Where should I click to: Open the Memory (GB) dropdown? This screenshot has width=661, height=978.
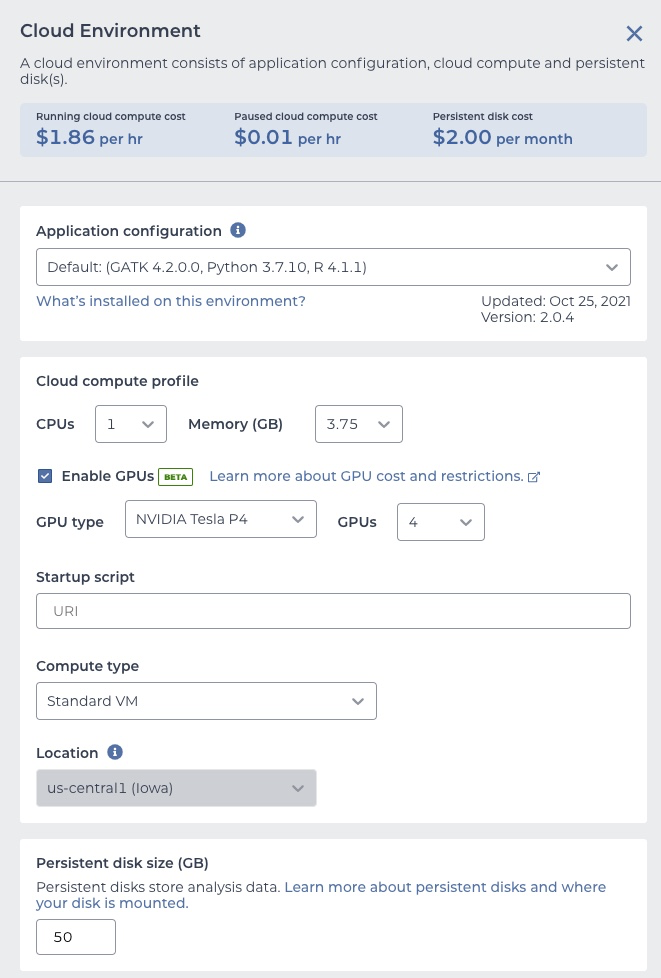(358, 424)
